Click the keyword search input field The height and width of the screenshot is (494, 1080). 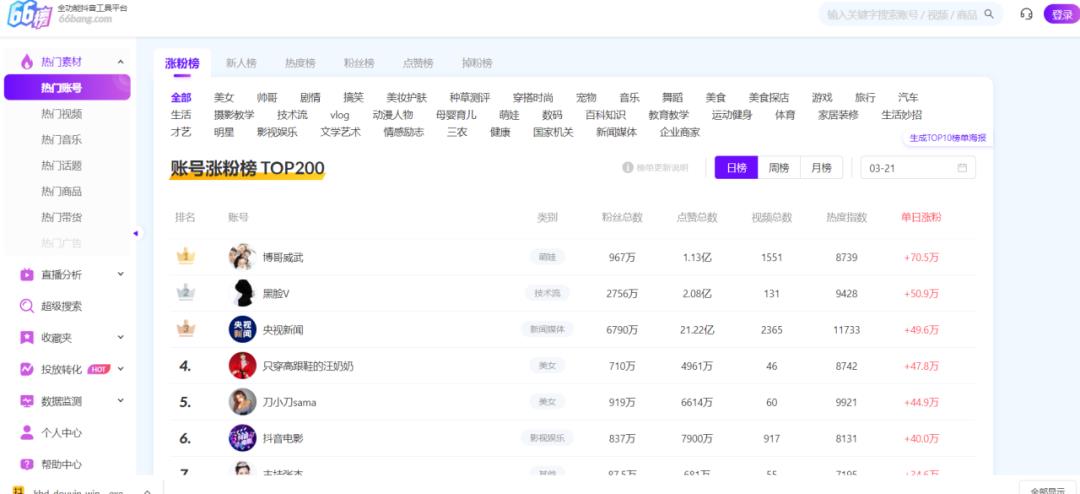[900, 14]
